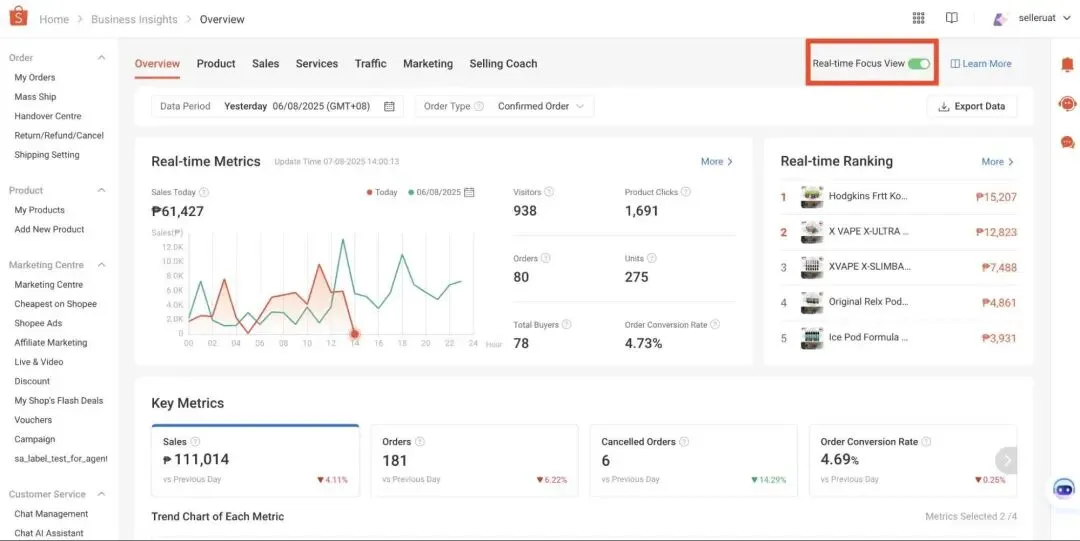Open the book guide icon in header

pos(951,18)
